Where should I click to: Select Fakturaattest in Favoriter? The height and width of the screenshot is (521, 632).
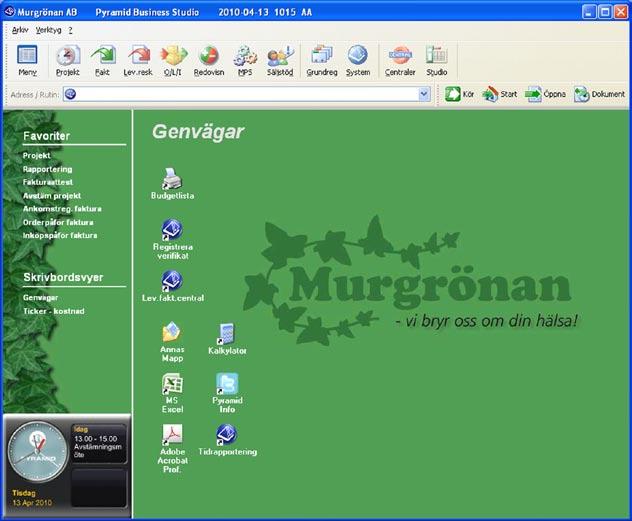48,182
